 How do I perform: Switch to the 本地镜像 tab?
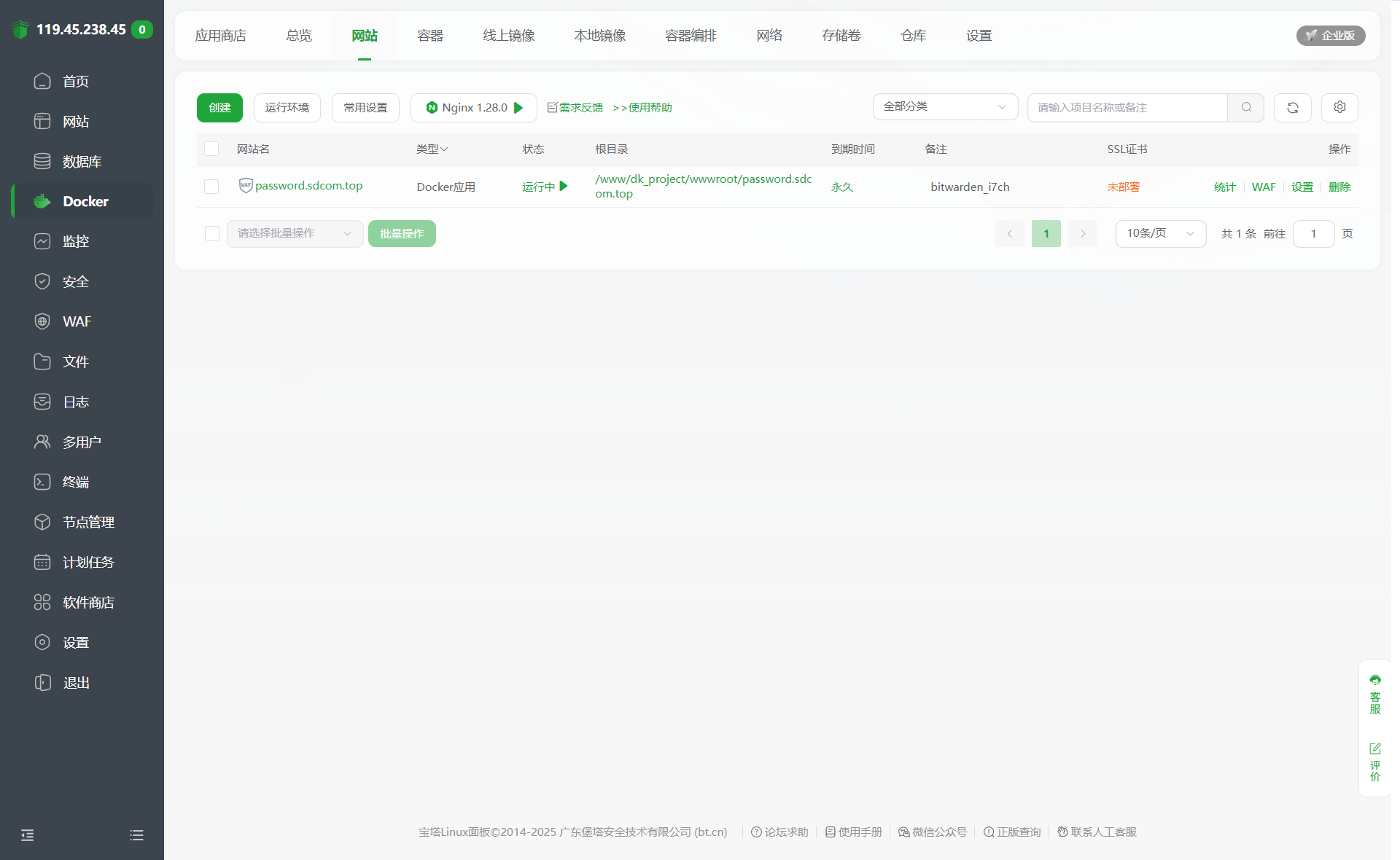pyautogui.click(x=599, y=36)
